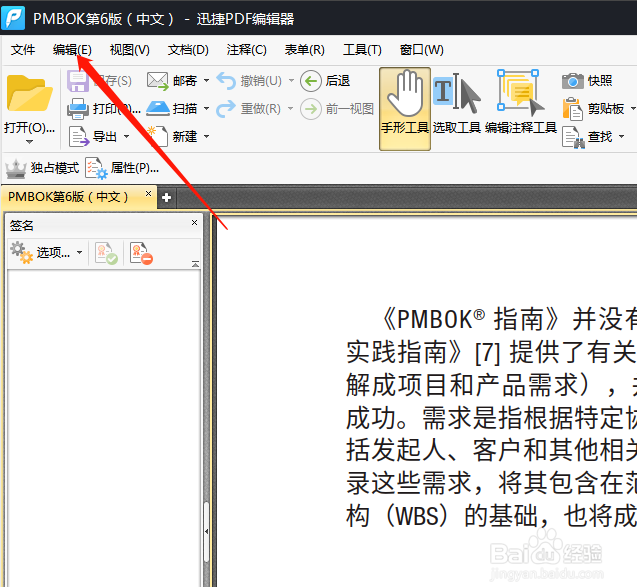Click the 选项 gear icon
This screenshot has height=587, width=637.
tap(21, 252)
